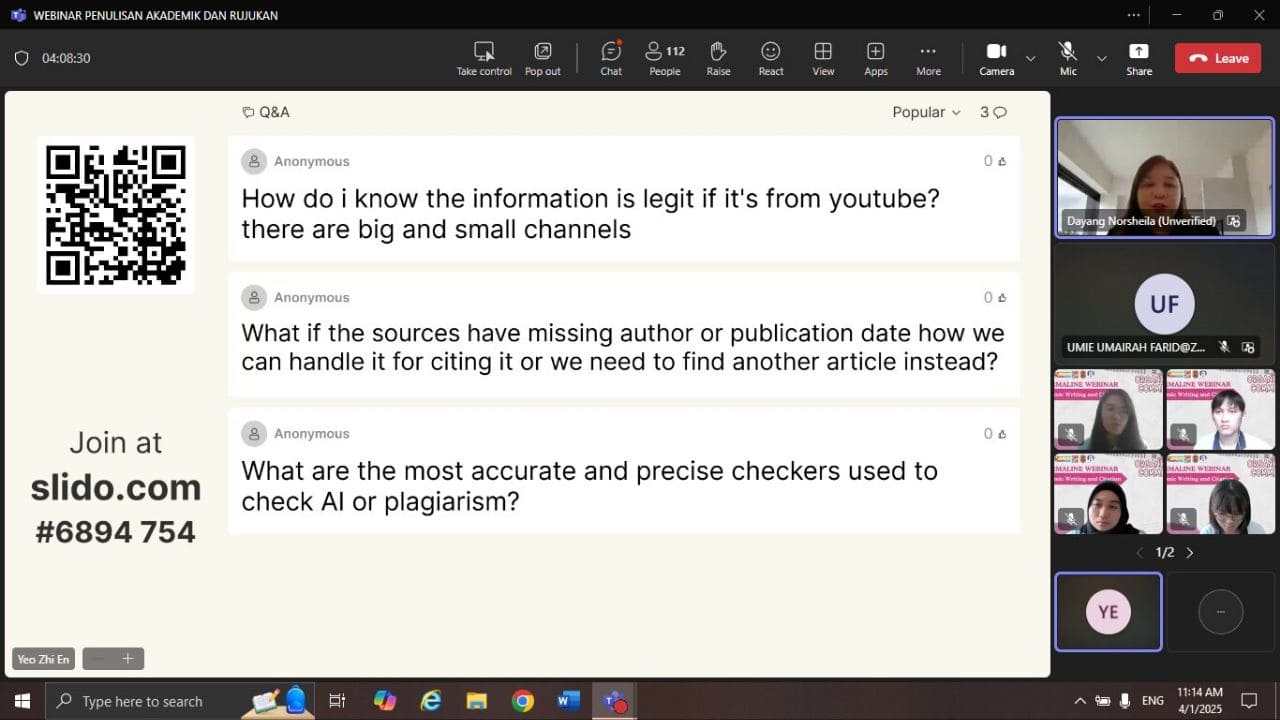Click the Take control button
The height and width of the screenshot is (720, 1280).
(x=484, y=58)
